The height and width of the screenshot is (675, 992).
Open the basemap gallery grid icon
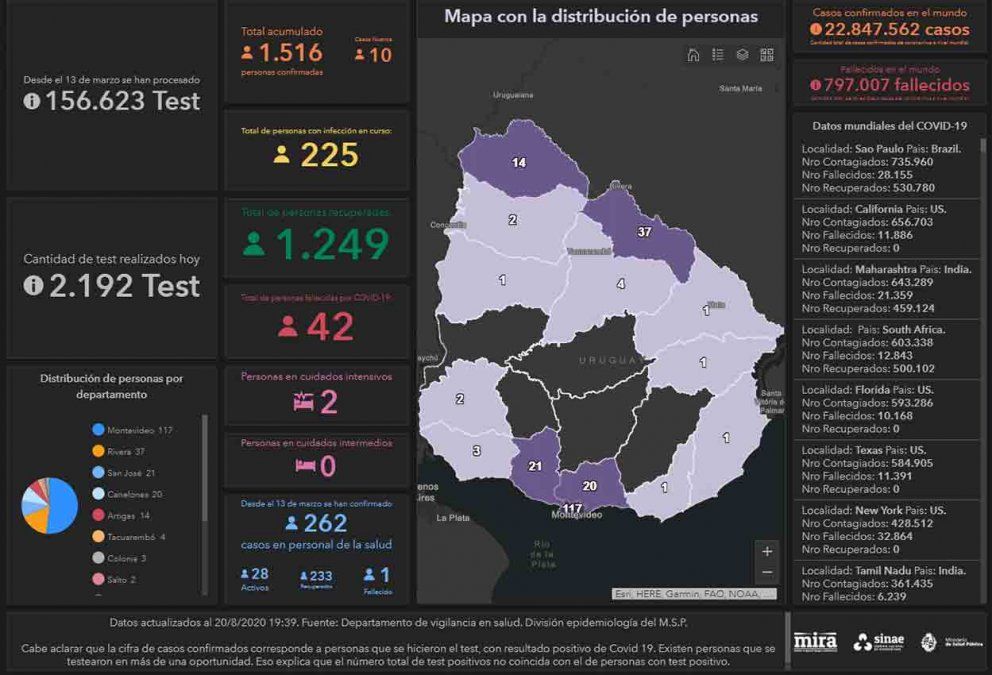tap(767, 55)
